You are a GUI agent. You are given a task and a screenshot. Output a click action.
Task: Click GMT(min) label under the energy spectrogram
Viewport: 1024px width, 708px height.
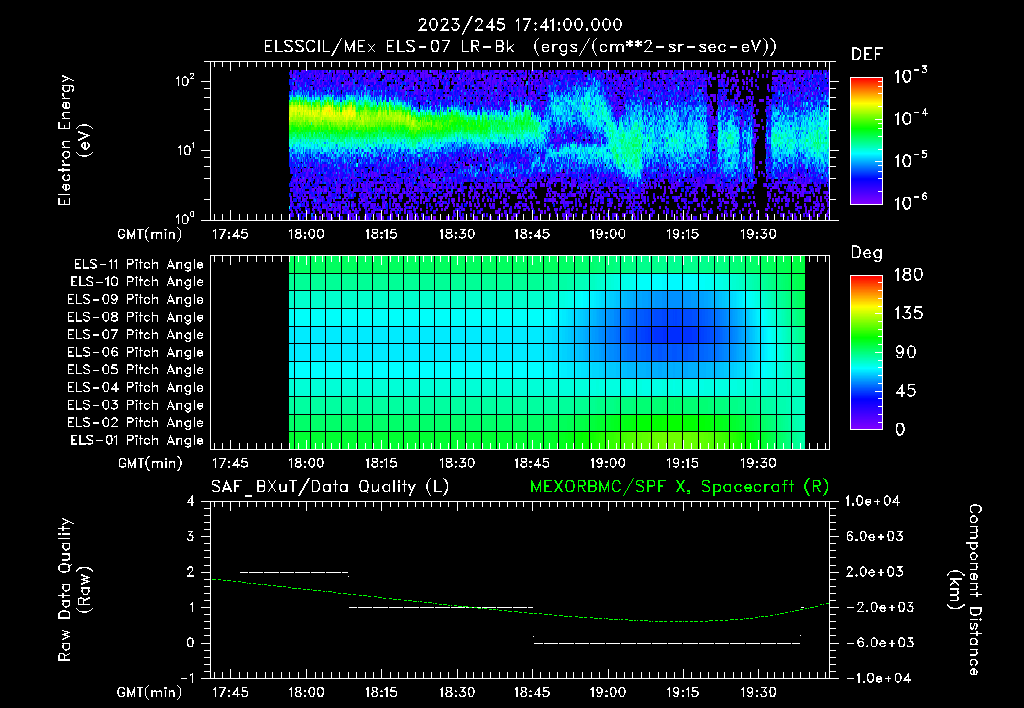pos(150,234)
